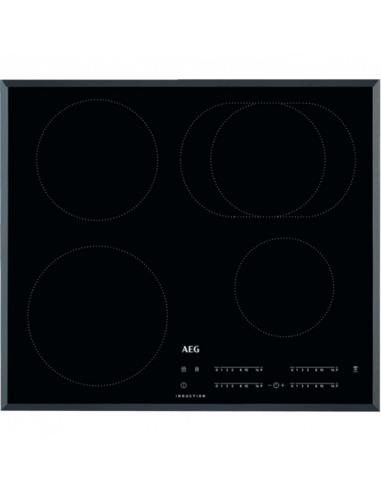Set the upper-left heat slider bar
Viewport: 381px width, 492px height.
239,369
